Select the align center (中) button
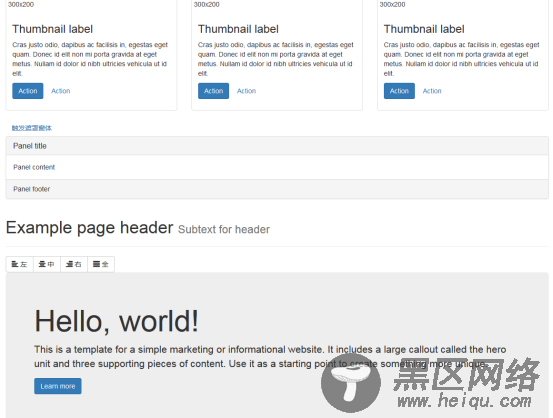 pos(47,264)
